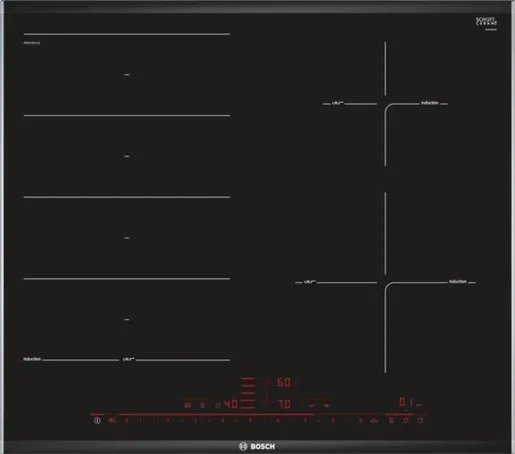Select the front right zone showing 7.0
515x454 pixels.
coord(284,404)
